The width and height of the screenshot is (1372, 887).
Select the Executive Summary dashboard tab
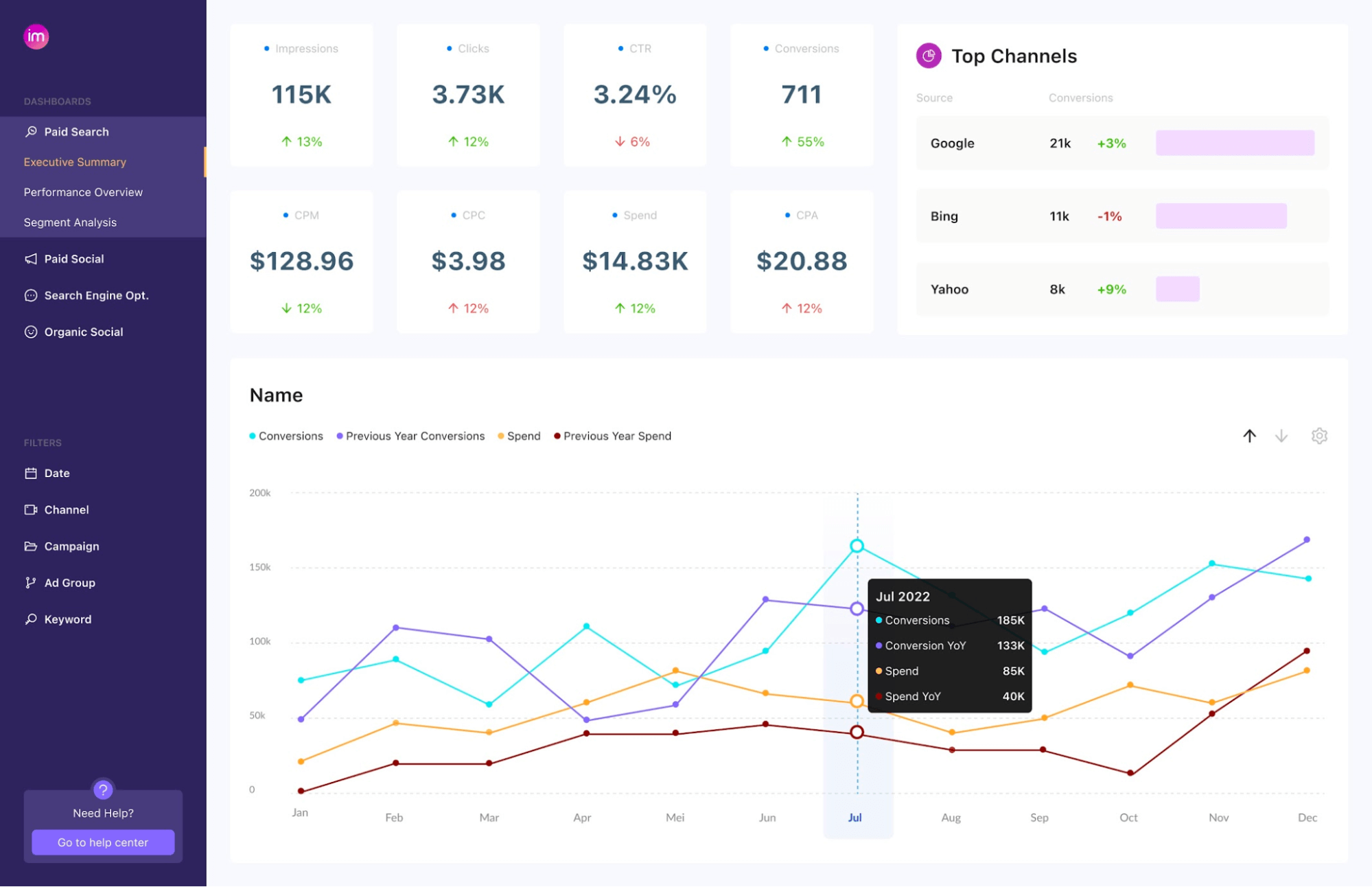pyautogui.click(x=75, y=160)
